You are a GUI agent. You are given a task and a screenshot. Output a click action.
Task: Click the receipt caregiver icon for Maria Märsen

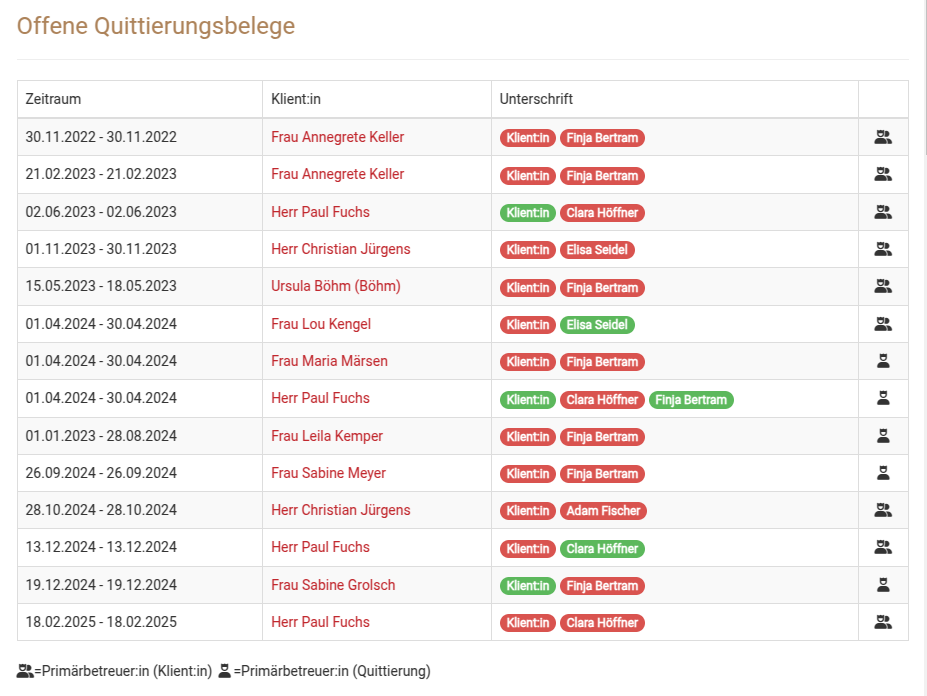point(882,361)
